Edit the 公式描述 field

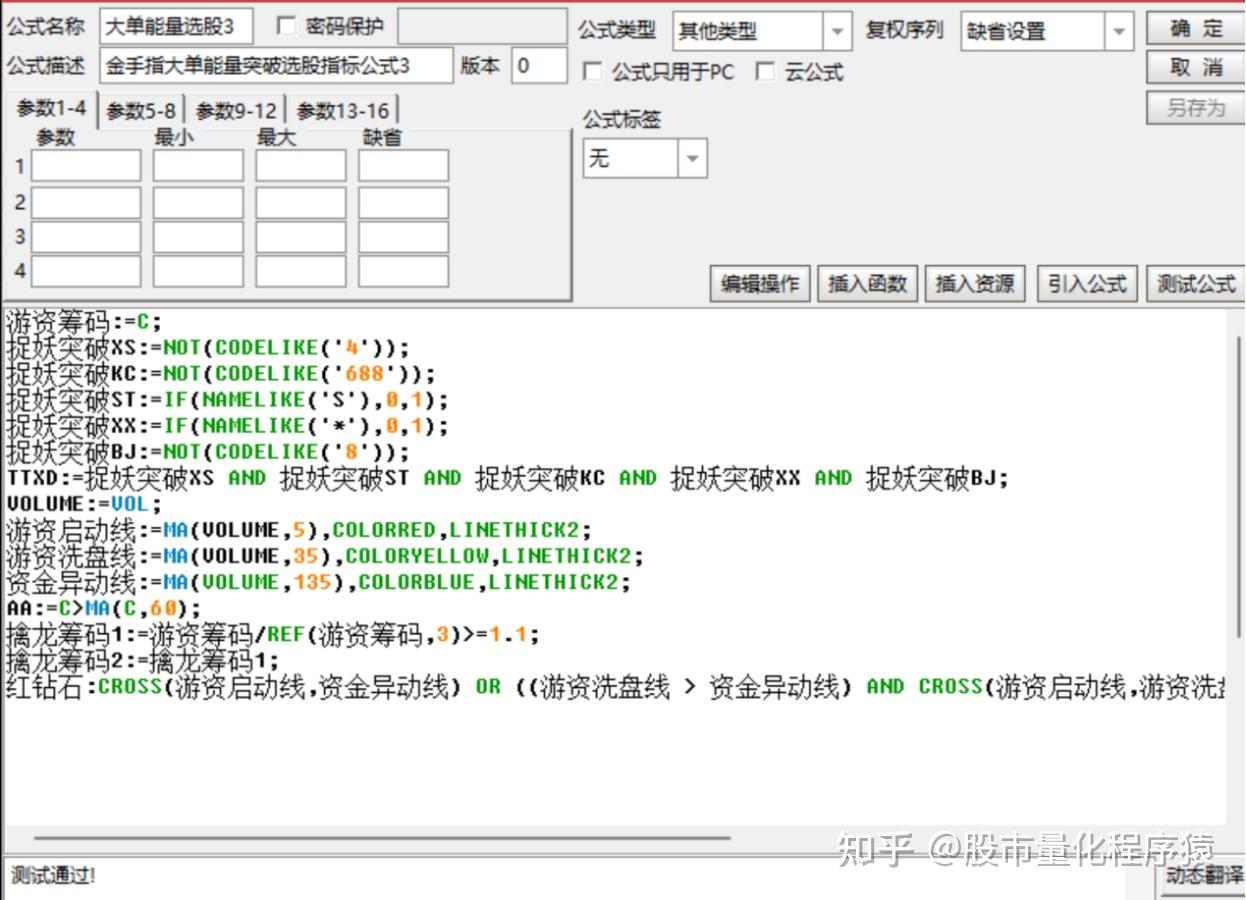(277, 66)
